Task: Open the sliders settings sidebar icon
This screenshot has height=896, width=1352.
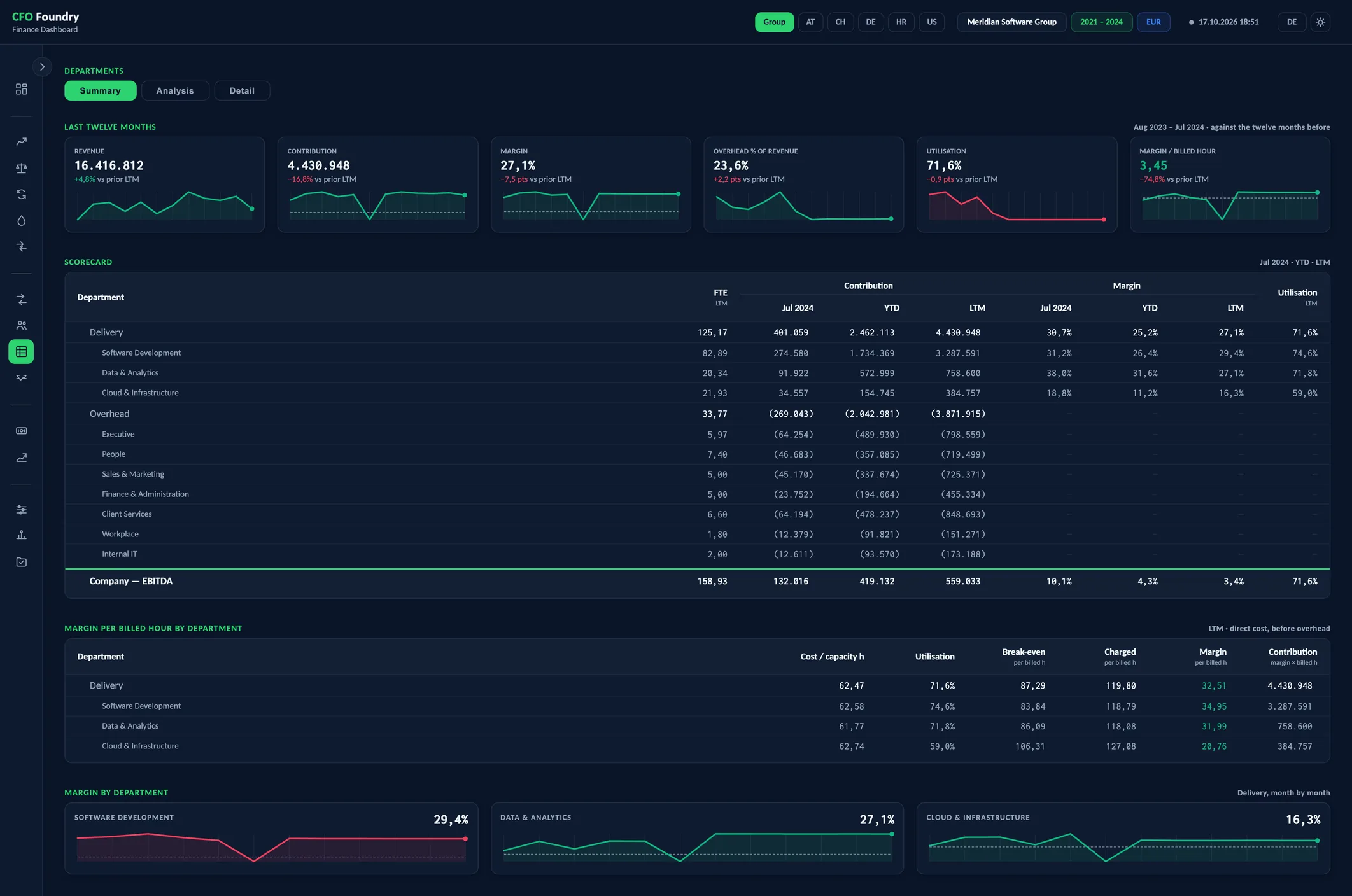Action: (x=21, y=510)
